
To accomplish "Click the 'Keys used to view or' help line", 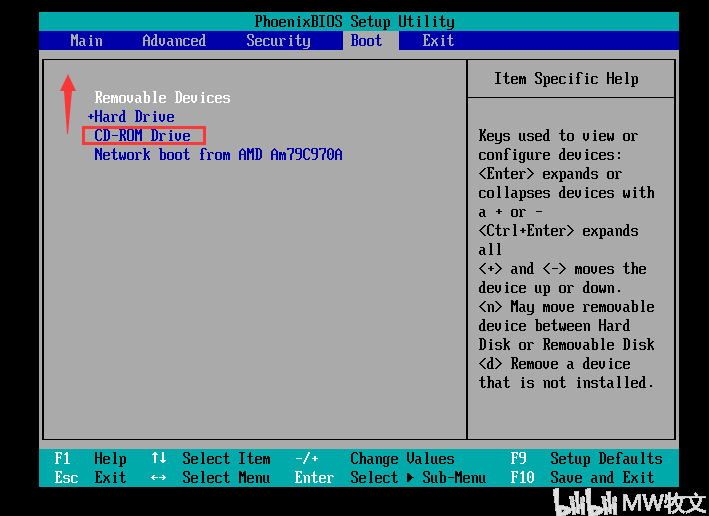I will tap(558, 136).
